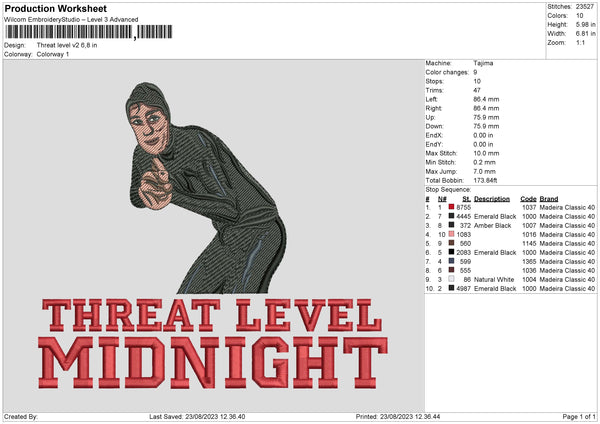600x424 pixels.
Task: Click the THREAT LEVEL embroidered lettering
Action: point(212,315)
